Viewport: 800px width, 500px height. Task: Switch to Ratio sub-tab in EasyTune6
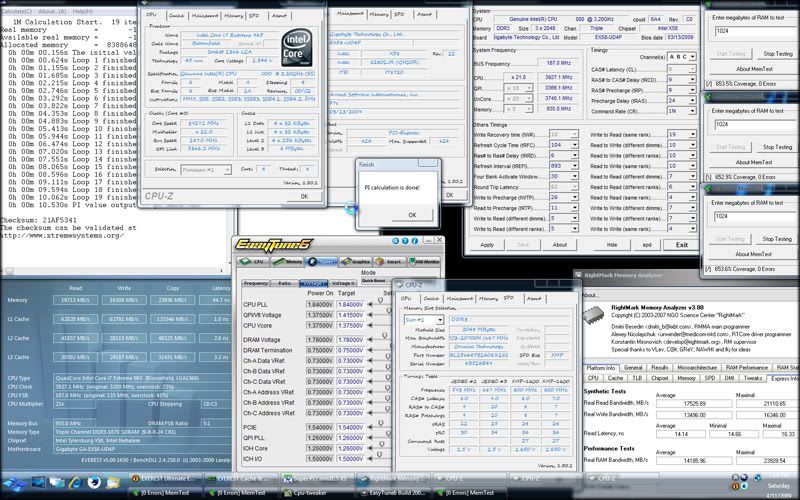click(x=284, y=283)
